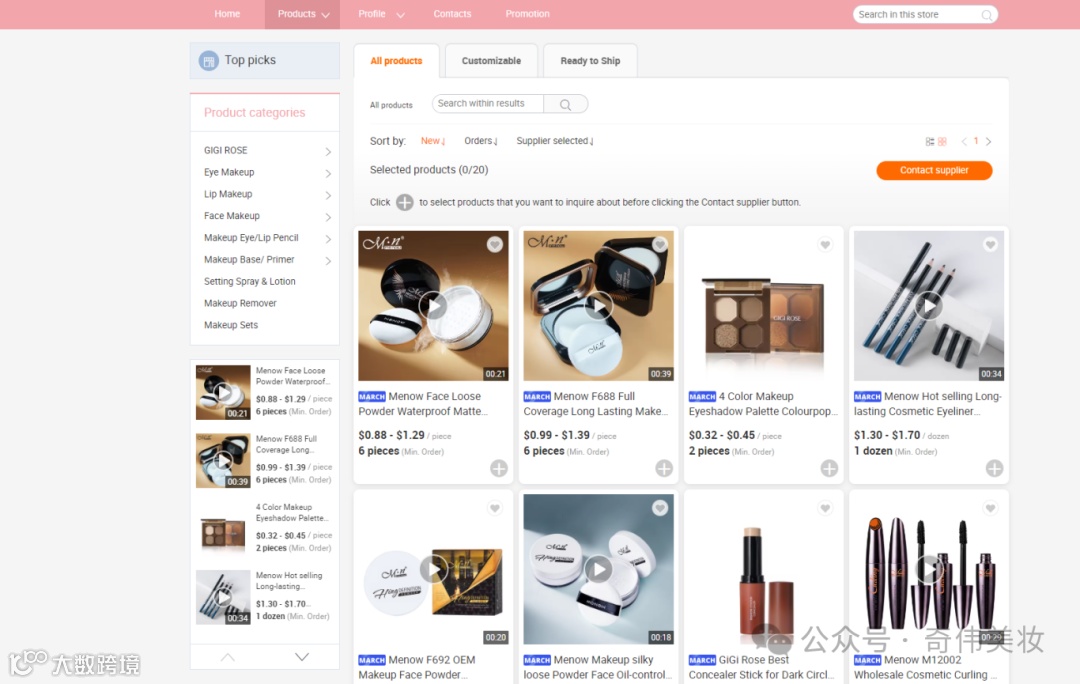The width and height of the screenshot is (1080, 684).
Task: Favorite Menow Makeup silky powder with heart
Action: click(660, 508)
